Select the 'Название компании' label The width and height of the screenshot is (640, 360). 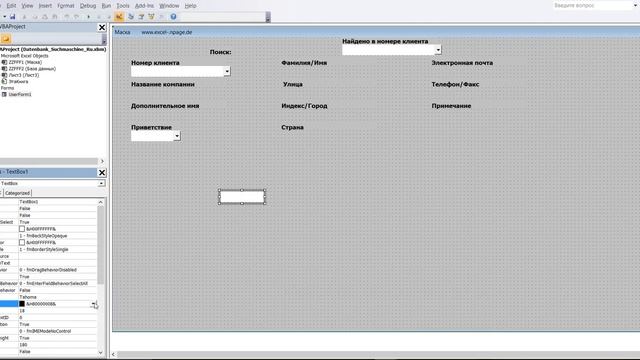[x=163, y=84]
